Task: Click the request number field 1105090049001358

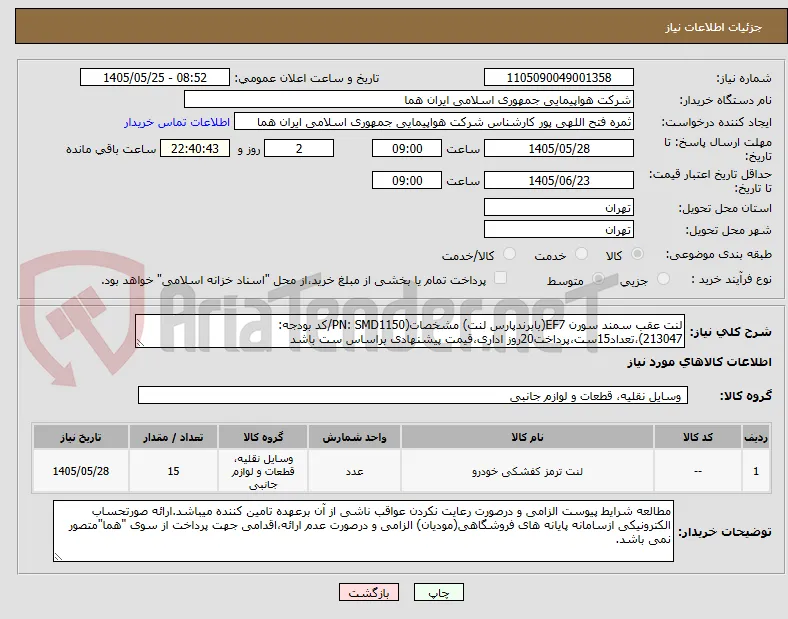Action: (558, 77)
